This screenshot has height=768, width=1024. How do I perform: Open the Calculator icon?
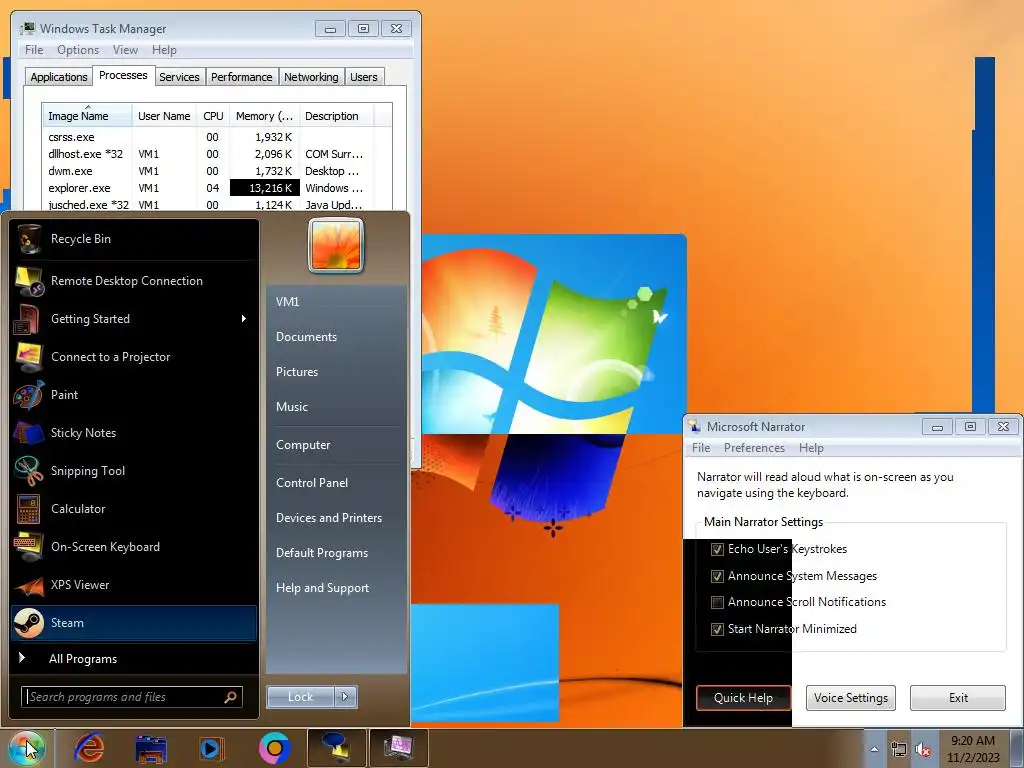(x=29, y=509)
